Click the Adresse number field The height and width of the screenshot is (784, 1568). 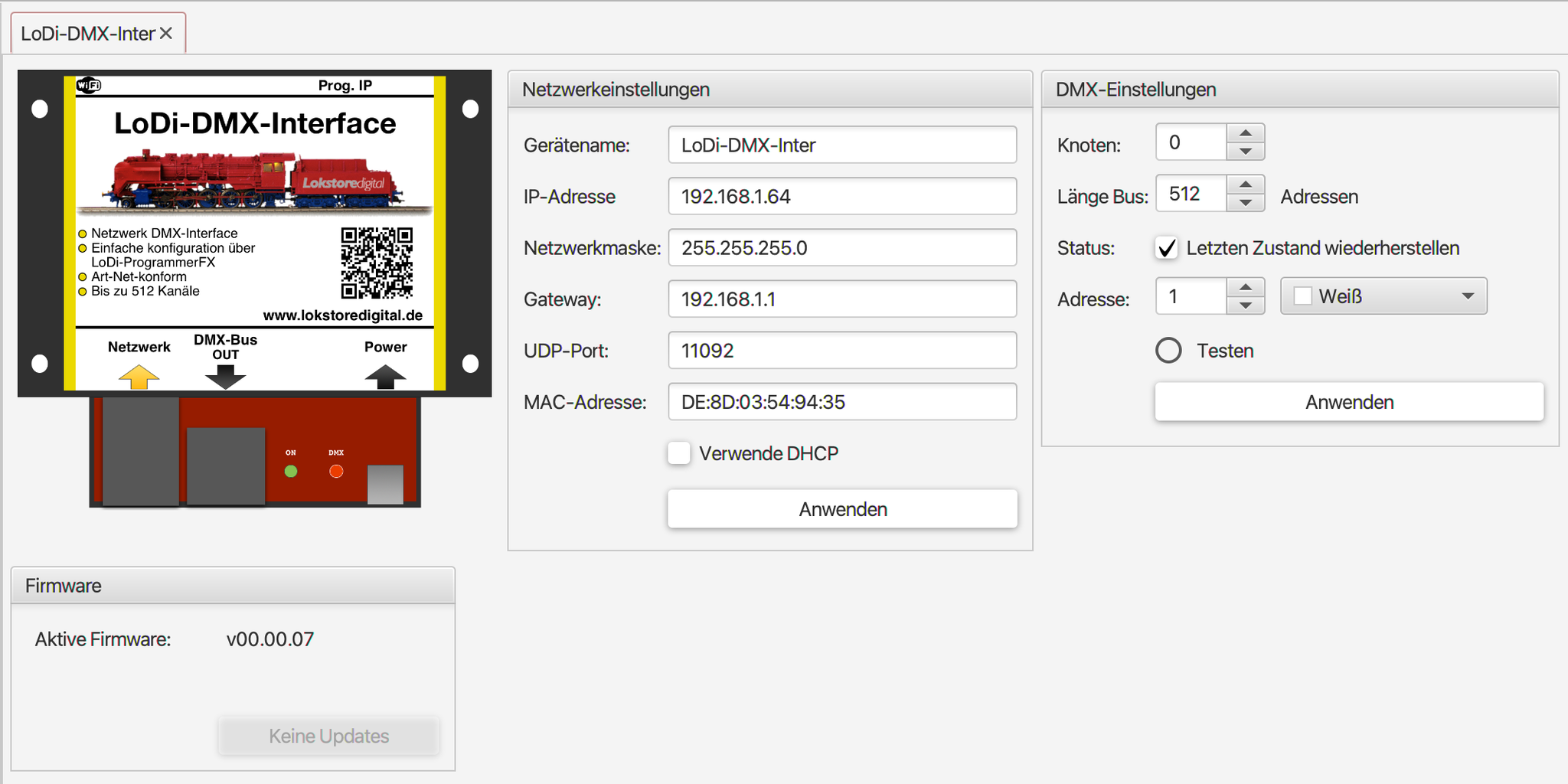pyautogui.click(x=1191, y=296)
